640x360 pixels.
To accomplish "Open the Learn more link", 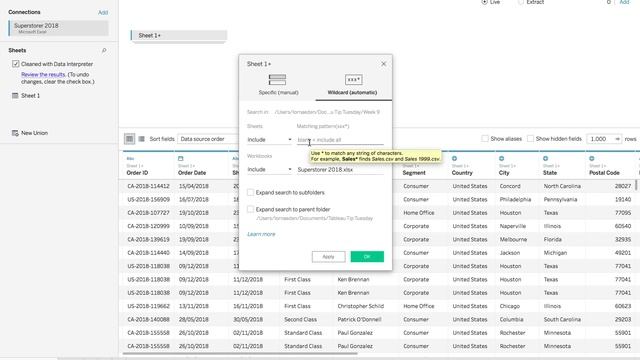I will tap(261, 234).
